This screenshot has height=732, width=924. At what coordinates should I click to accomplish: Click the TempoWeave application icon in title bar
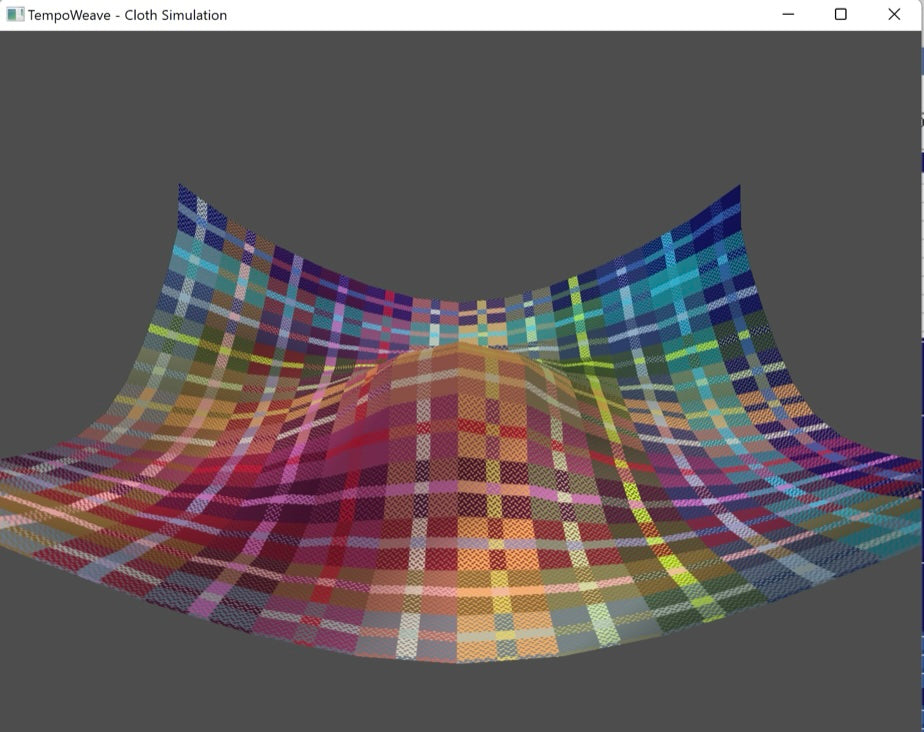16,15
